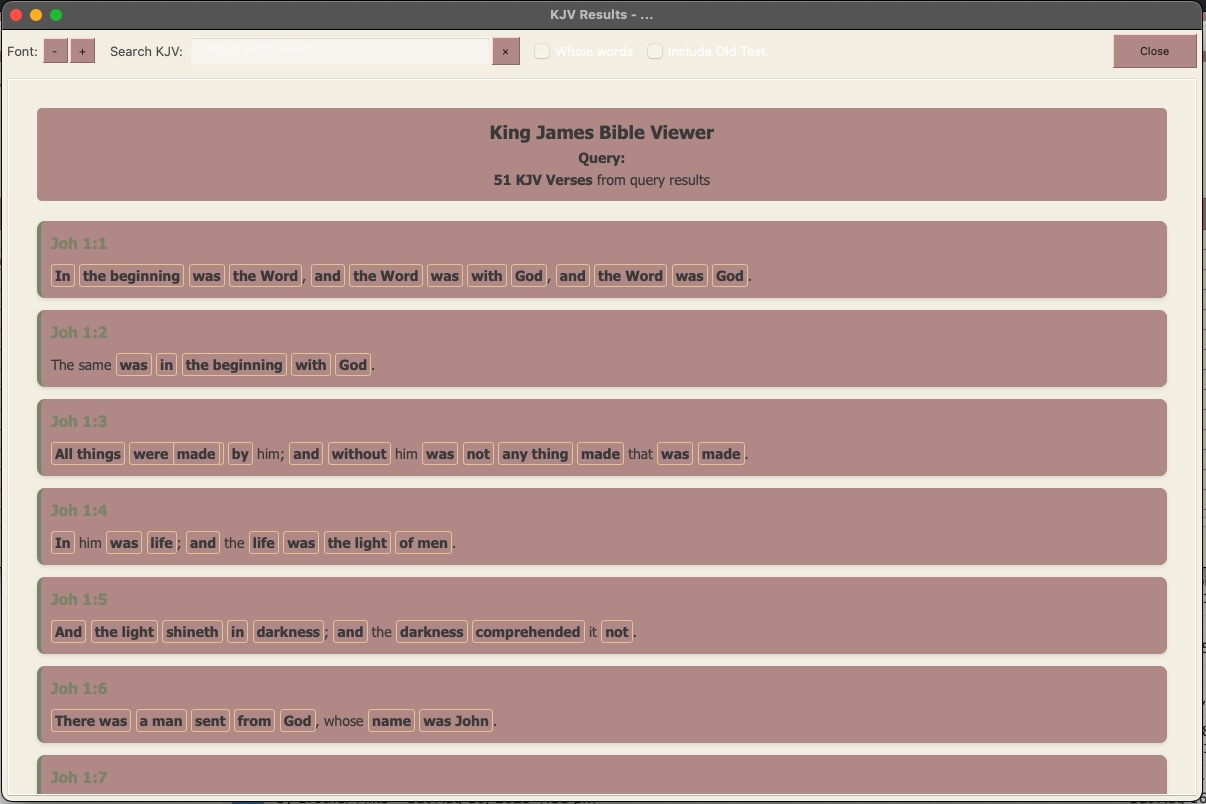Click 'All things' in Joh 1:3
1206x804 pixels.
point(88,454)
